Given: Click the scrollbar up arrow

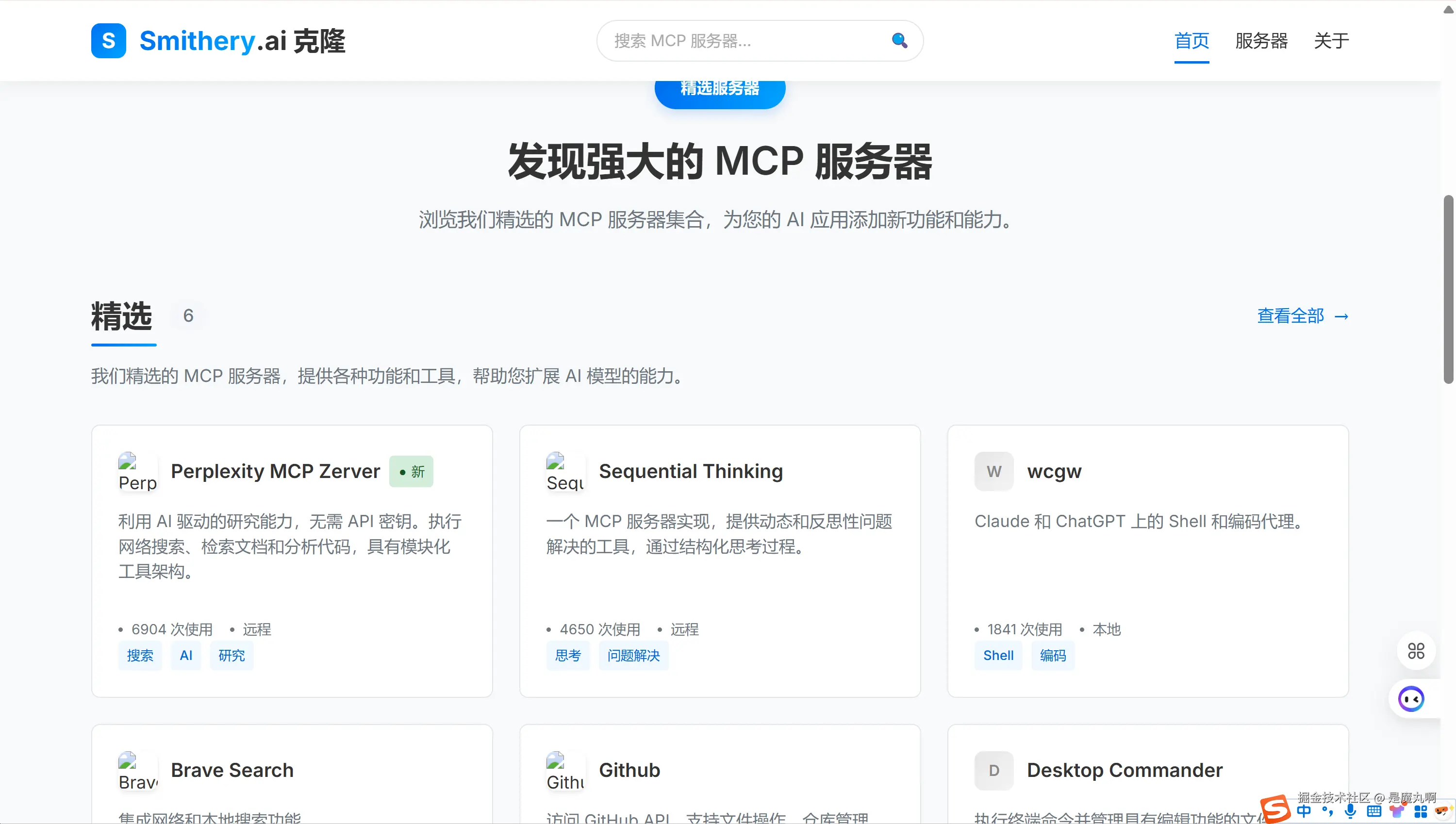Looking at the screenshot, I should click(x=1448, y=9).
